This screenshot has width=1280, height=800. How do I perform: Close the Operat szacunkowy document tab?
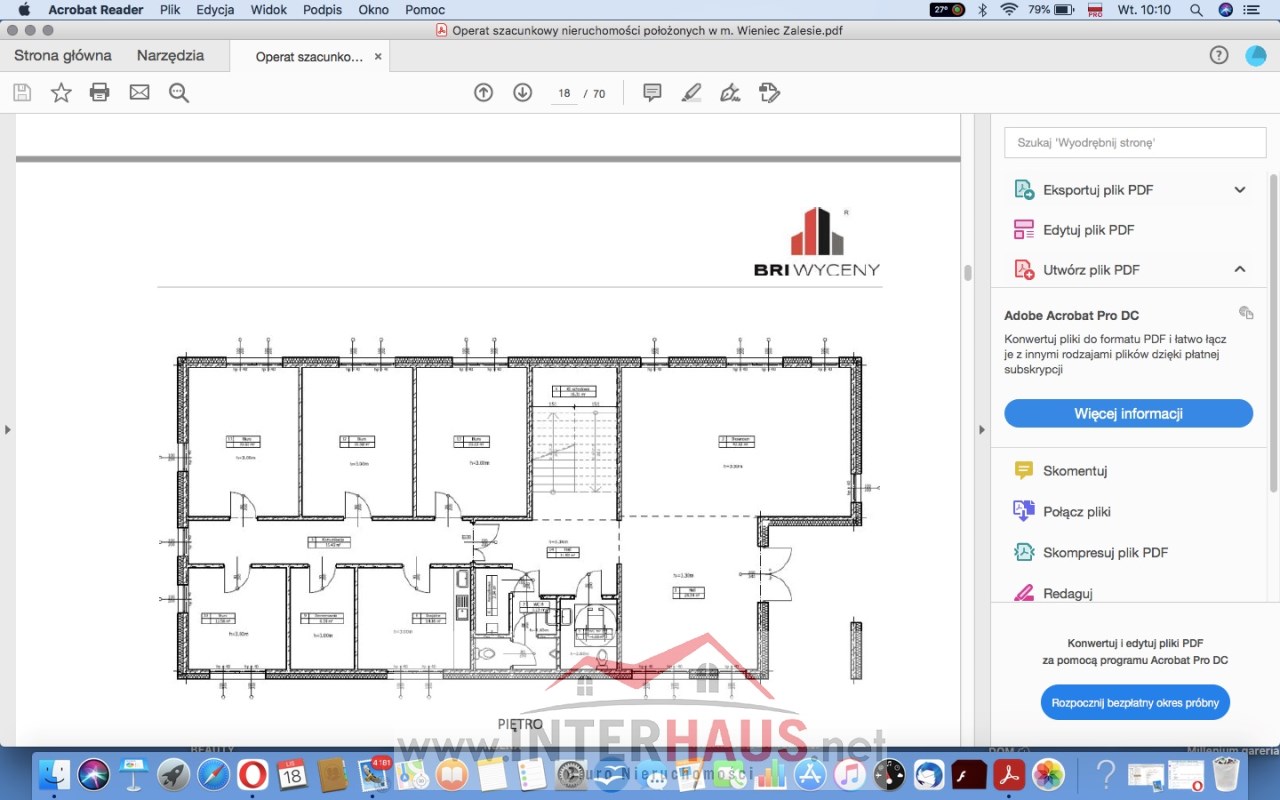[378, 57]
